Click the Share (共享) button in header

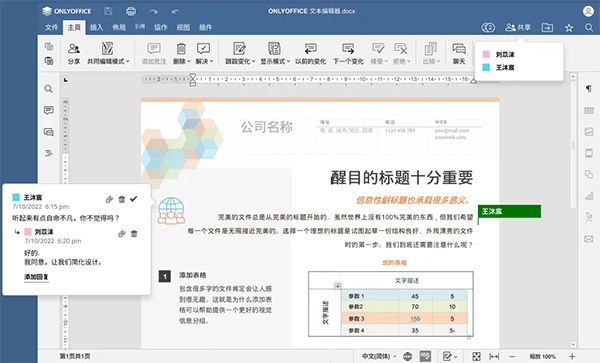coord(518,28)
